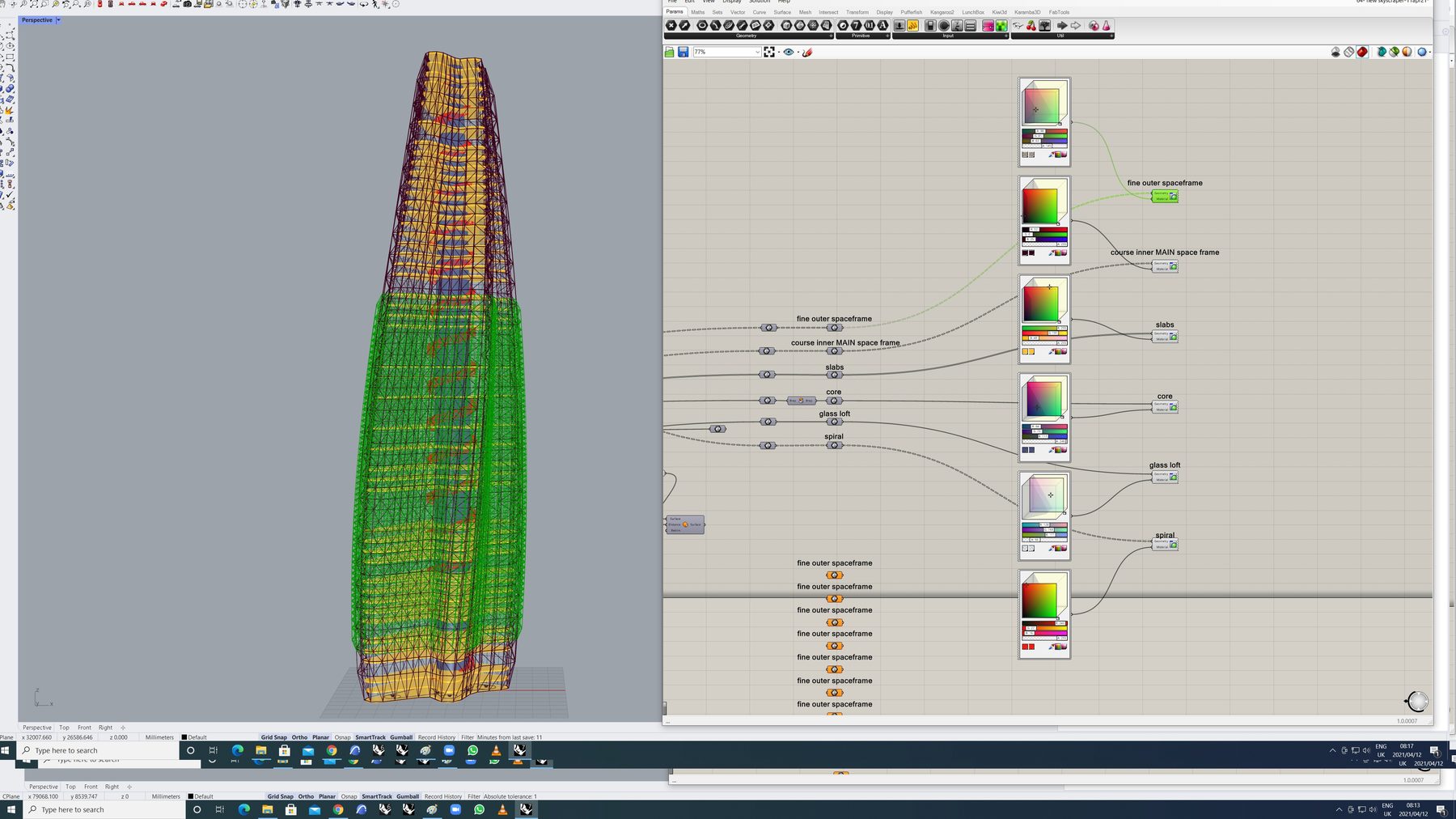Toggle Grid Snap beside 'Minutes from last save'
The width and height of the screenshot is (1456, 819).
point(273,737)
